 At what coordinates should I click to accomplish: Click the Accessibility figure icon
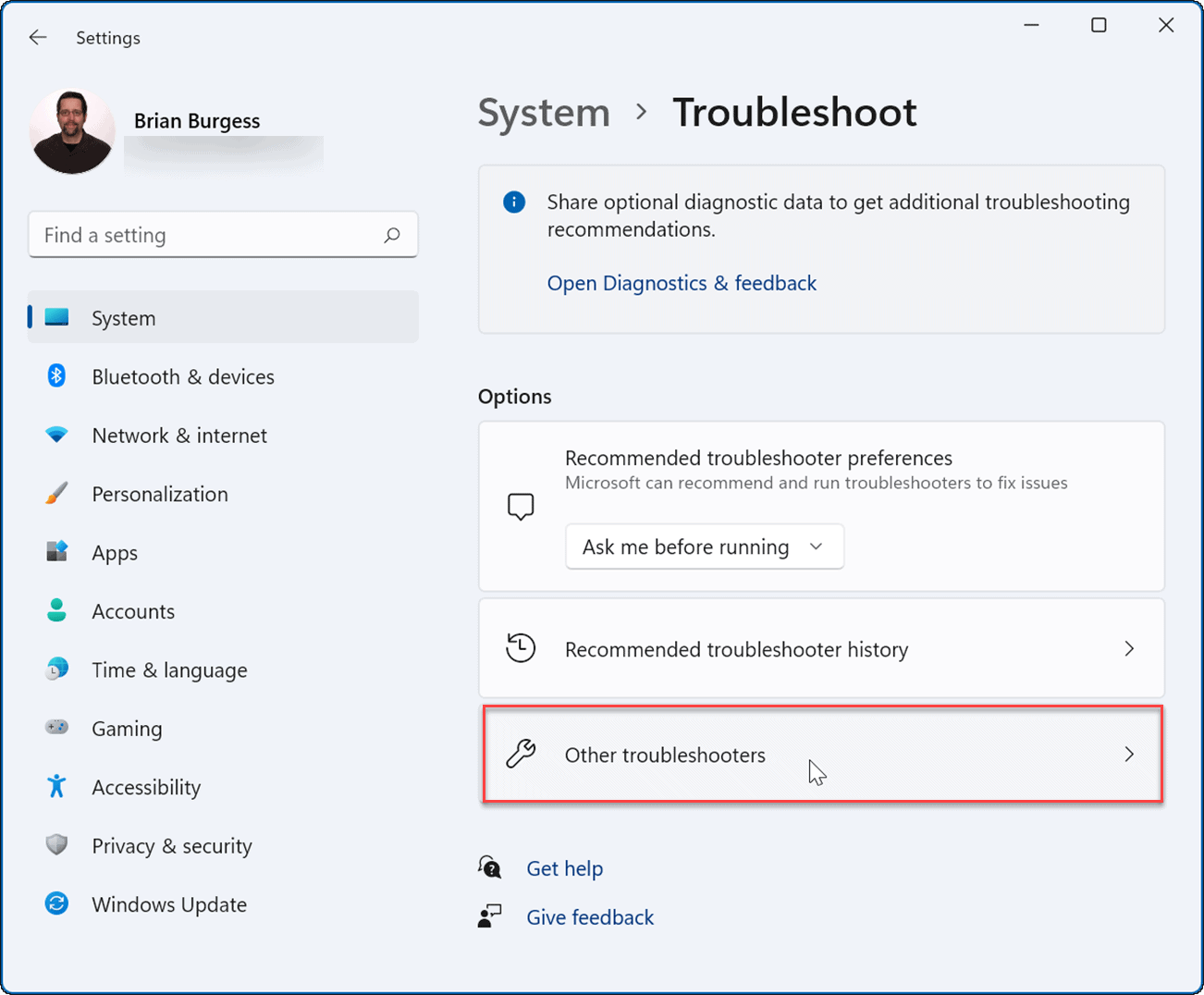pyautogui.click(x=56, y=787)
